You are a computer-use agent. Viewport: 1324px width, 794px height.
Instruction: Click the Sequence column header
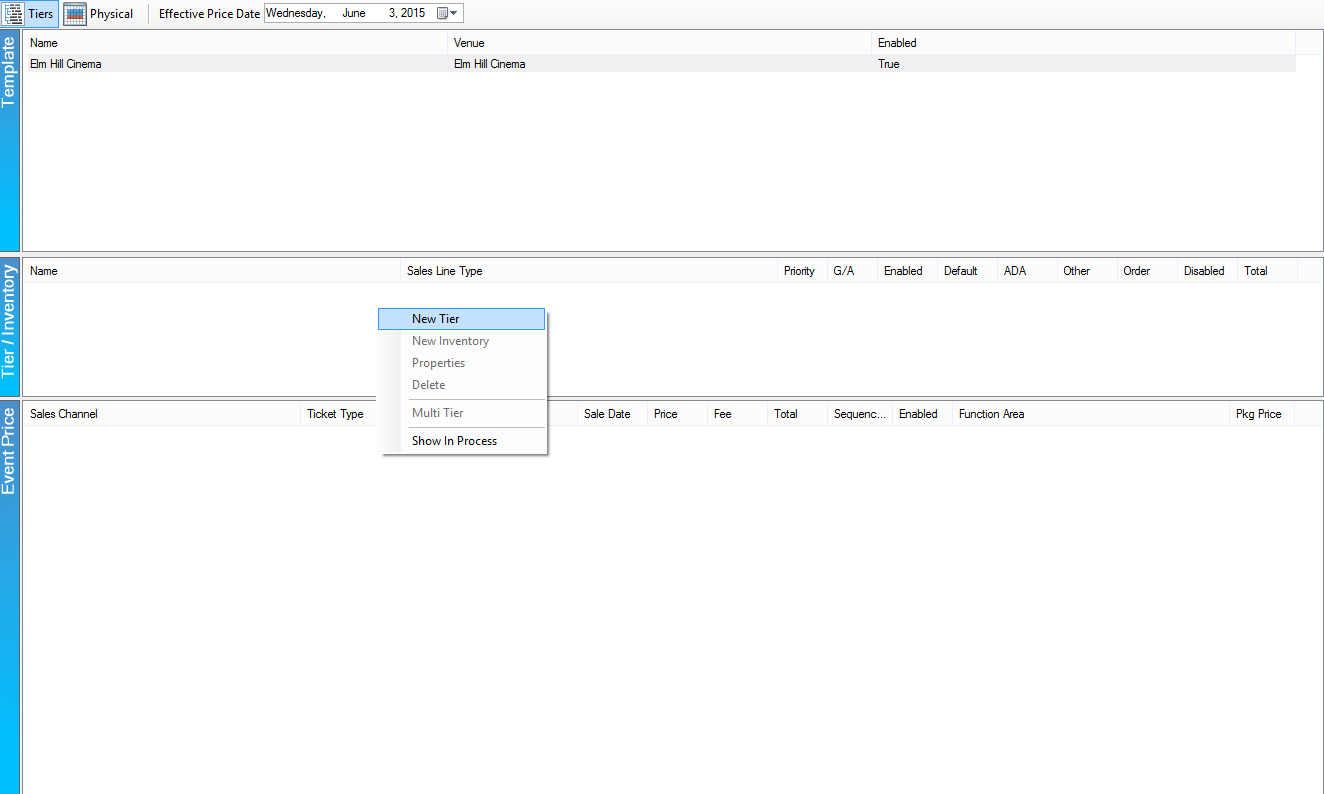click(x=860, y=414)
